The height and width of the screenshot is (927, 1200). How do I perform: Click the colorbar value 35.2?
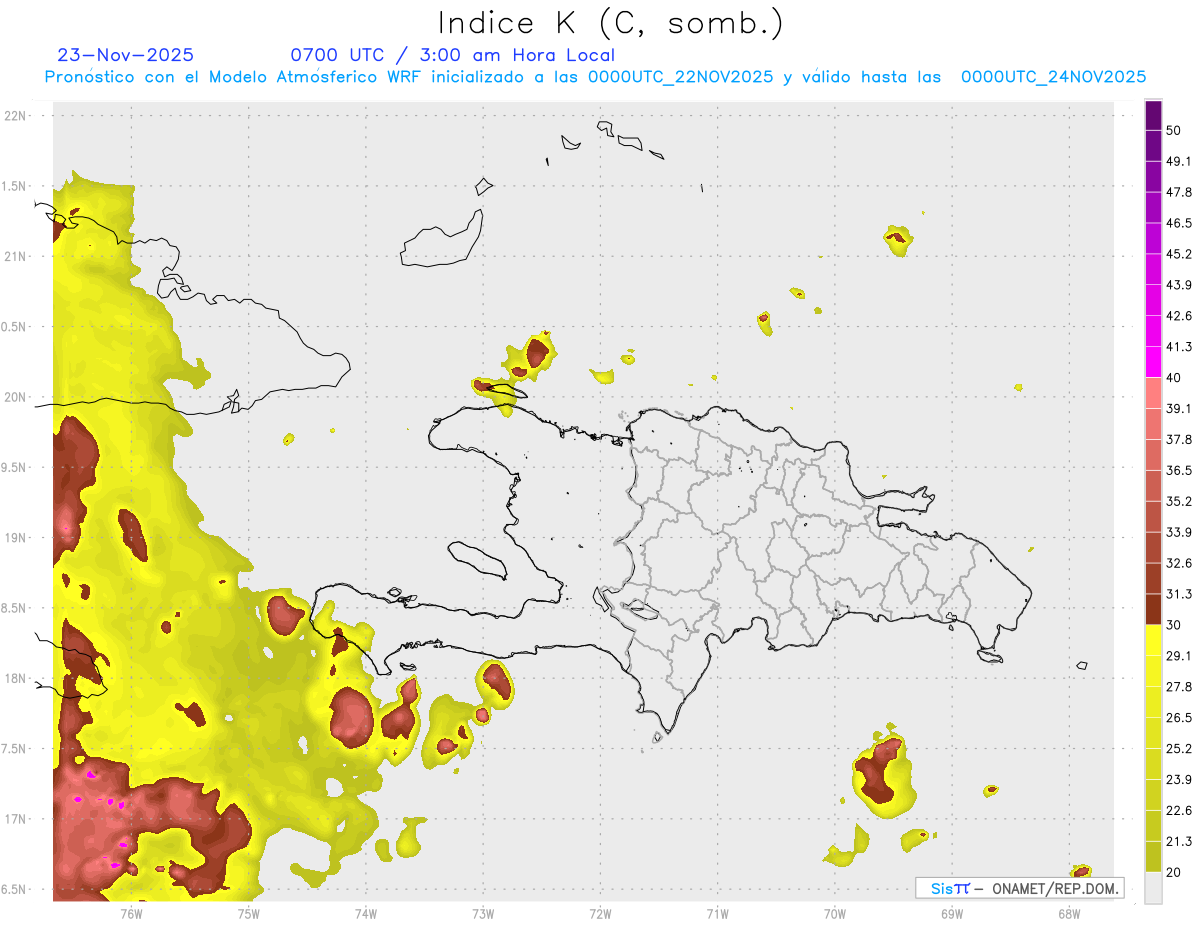point(1179,501)
